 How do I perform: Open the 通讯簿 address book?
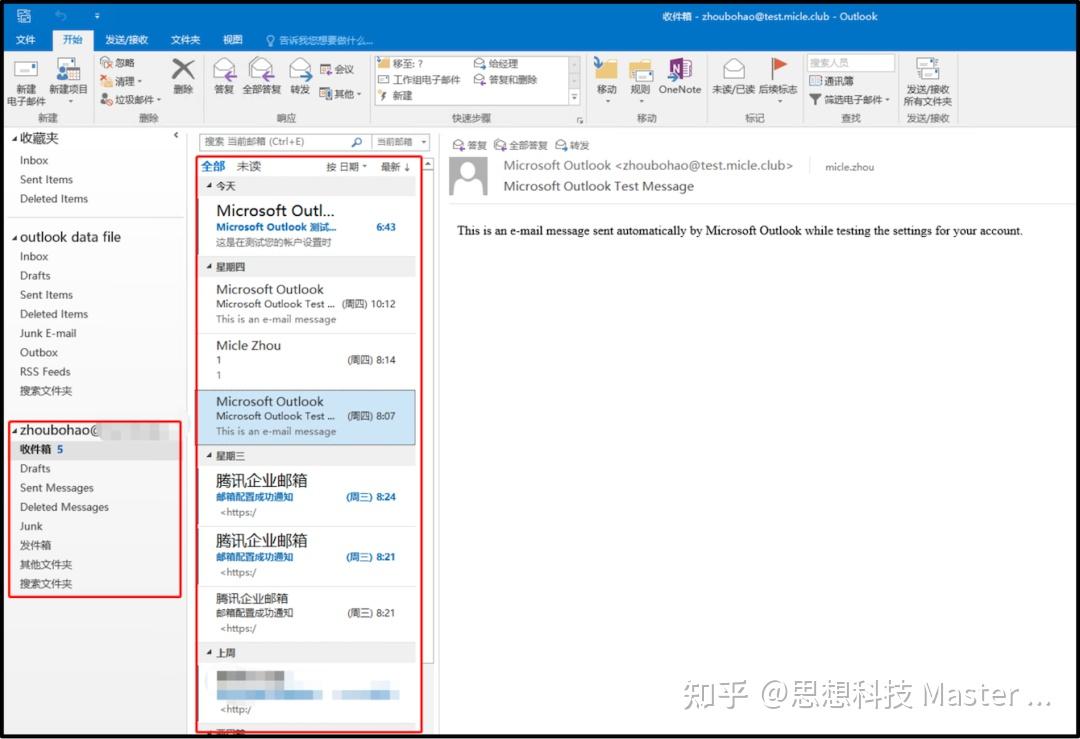840,79
